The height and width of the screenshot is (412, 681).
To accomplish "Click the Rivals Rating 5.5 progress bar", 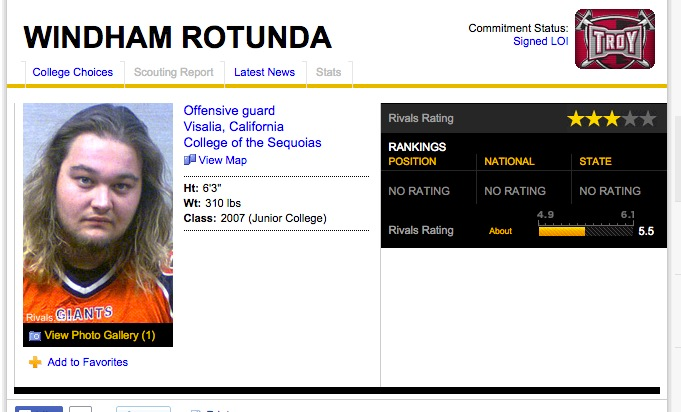I will (x=585, y=231).
